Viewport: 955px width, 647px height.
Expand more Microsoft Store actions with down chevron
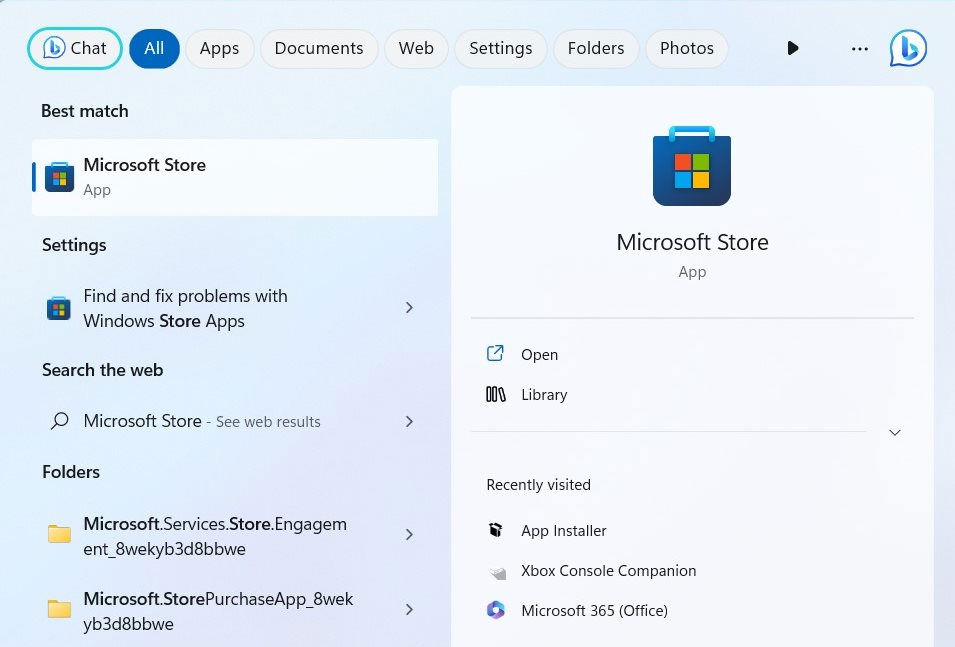(894, 432)
